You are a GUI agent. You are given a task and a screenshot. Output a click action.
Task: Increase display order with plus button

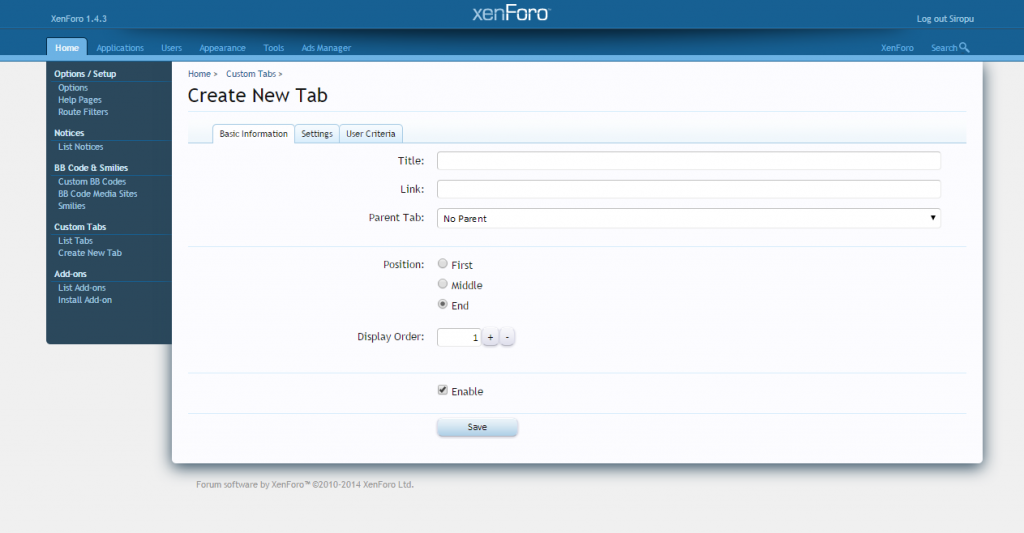click(490, 338)
